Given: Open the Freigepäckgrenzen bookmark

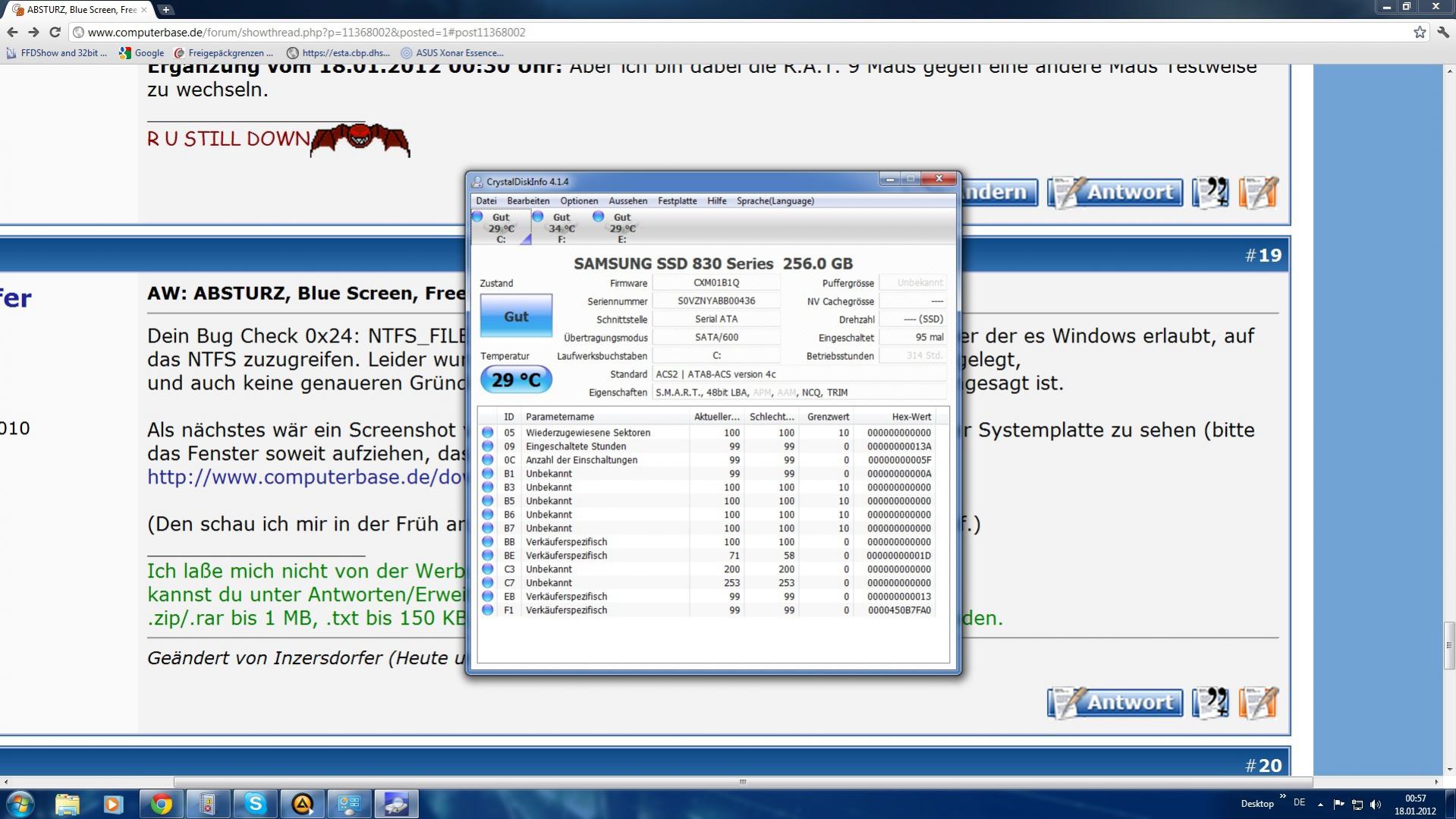Looking at the screenshot, I should tap(224, 53).
